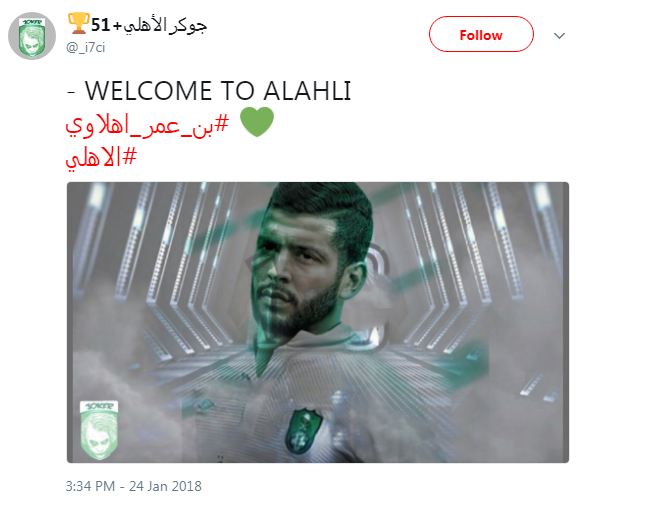
Task: Expand the tweet options chevron
Action: [x=559, y=36]
